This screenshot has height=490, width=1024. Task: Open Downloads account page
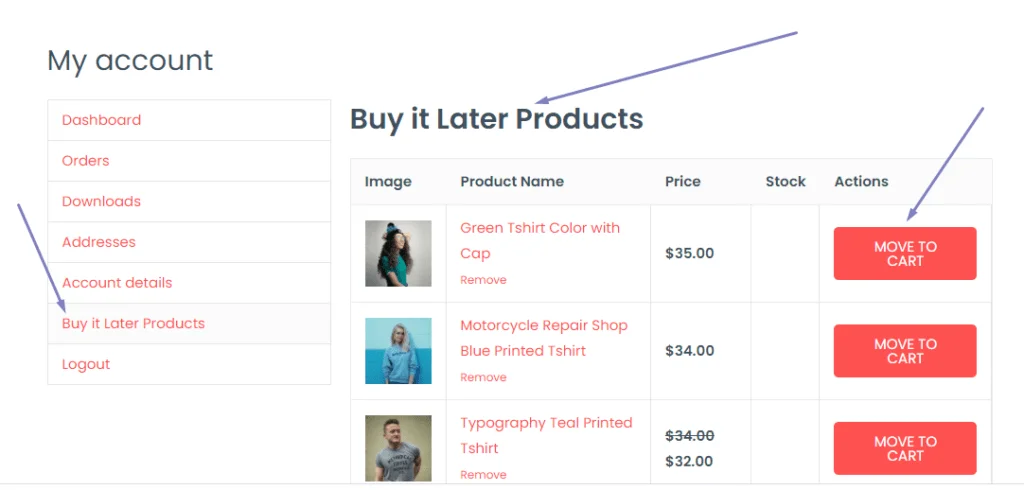pyautogui.click(x=101, y=201)
